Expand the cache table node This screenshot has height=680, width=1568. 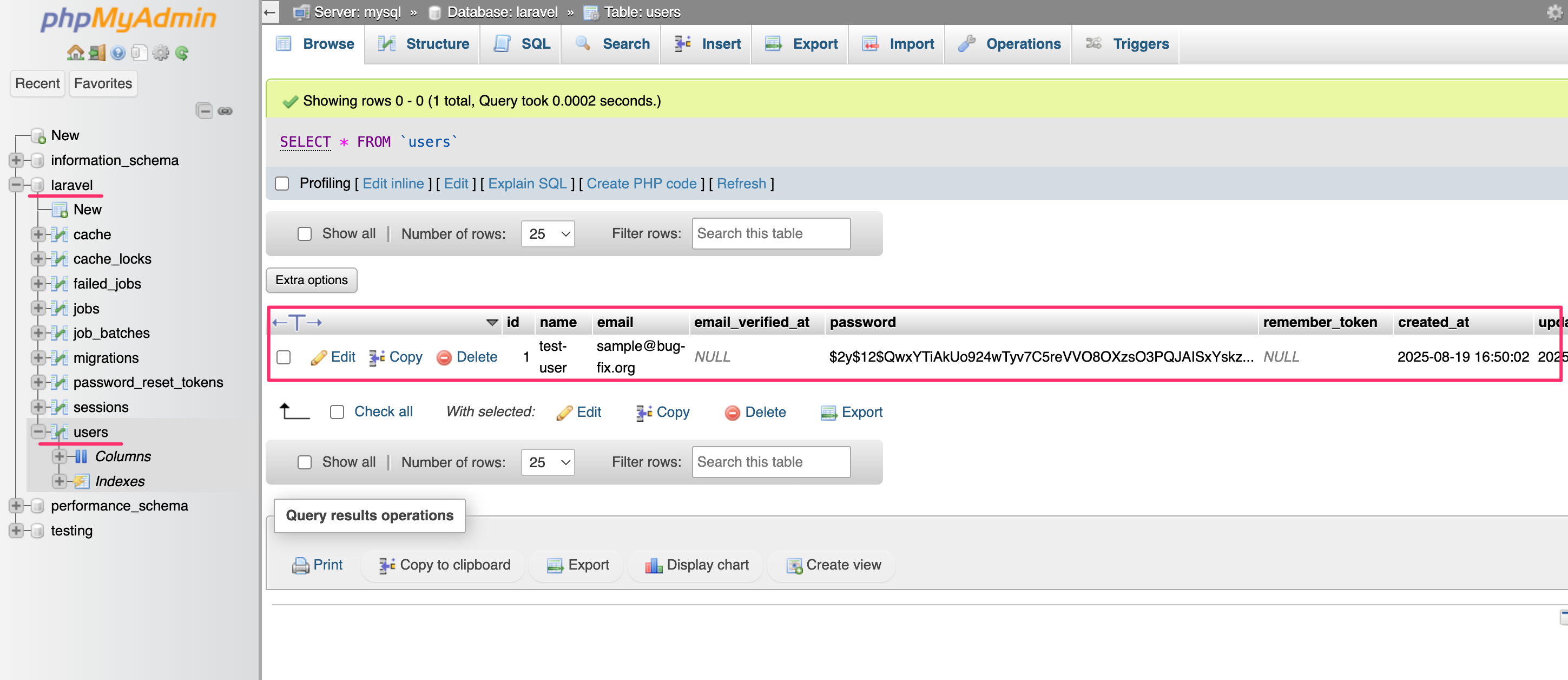(38, 234)
